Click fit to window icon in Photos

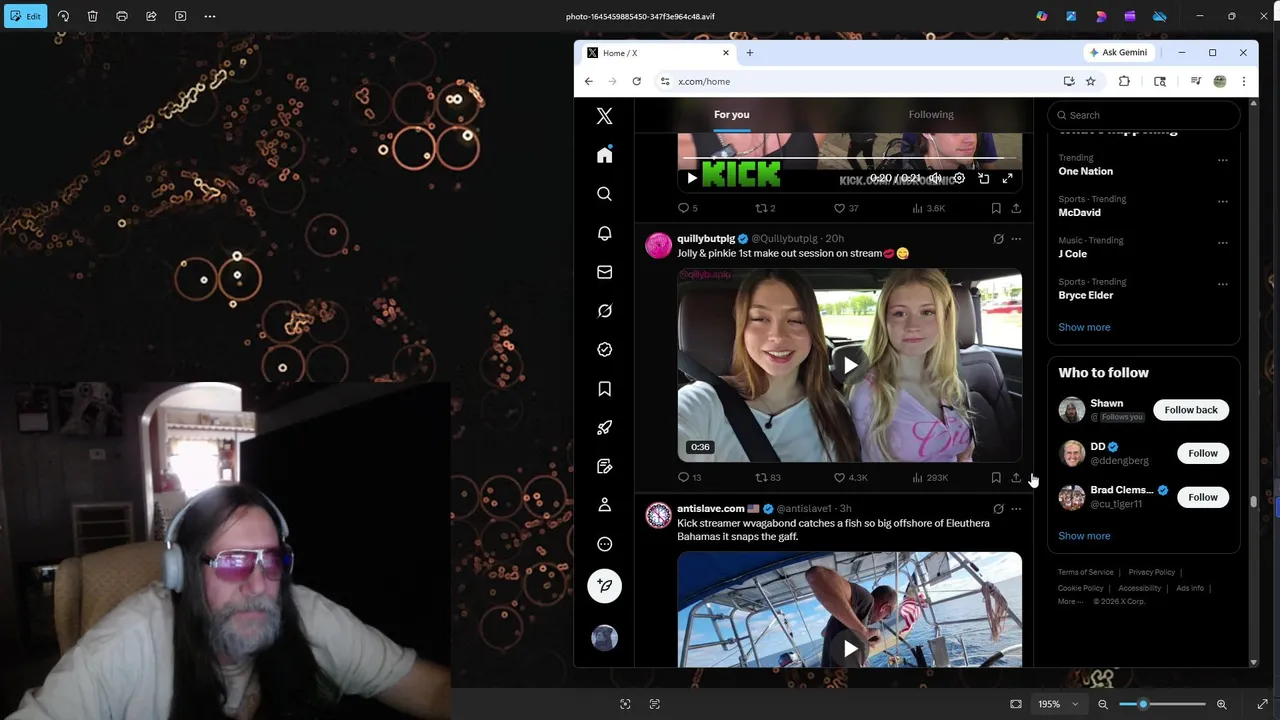click(1016, 704)
